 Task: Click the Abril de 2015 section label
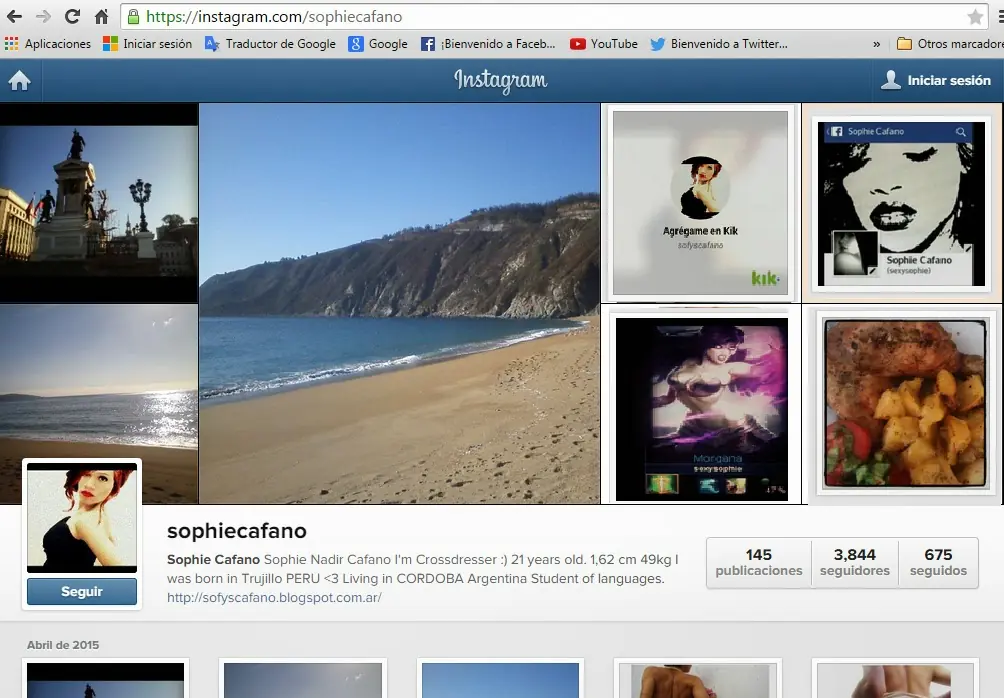pyautogui.click(x=63, y=645)
